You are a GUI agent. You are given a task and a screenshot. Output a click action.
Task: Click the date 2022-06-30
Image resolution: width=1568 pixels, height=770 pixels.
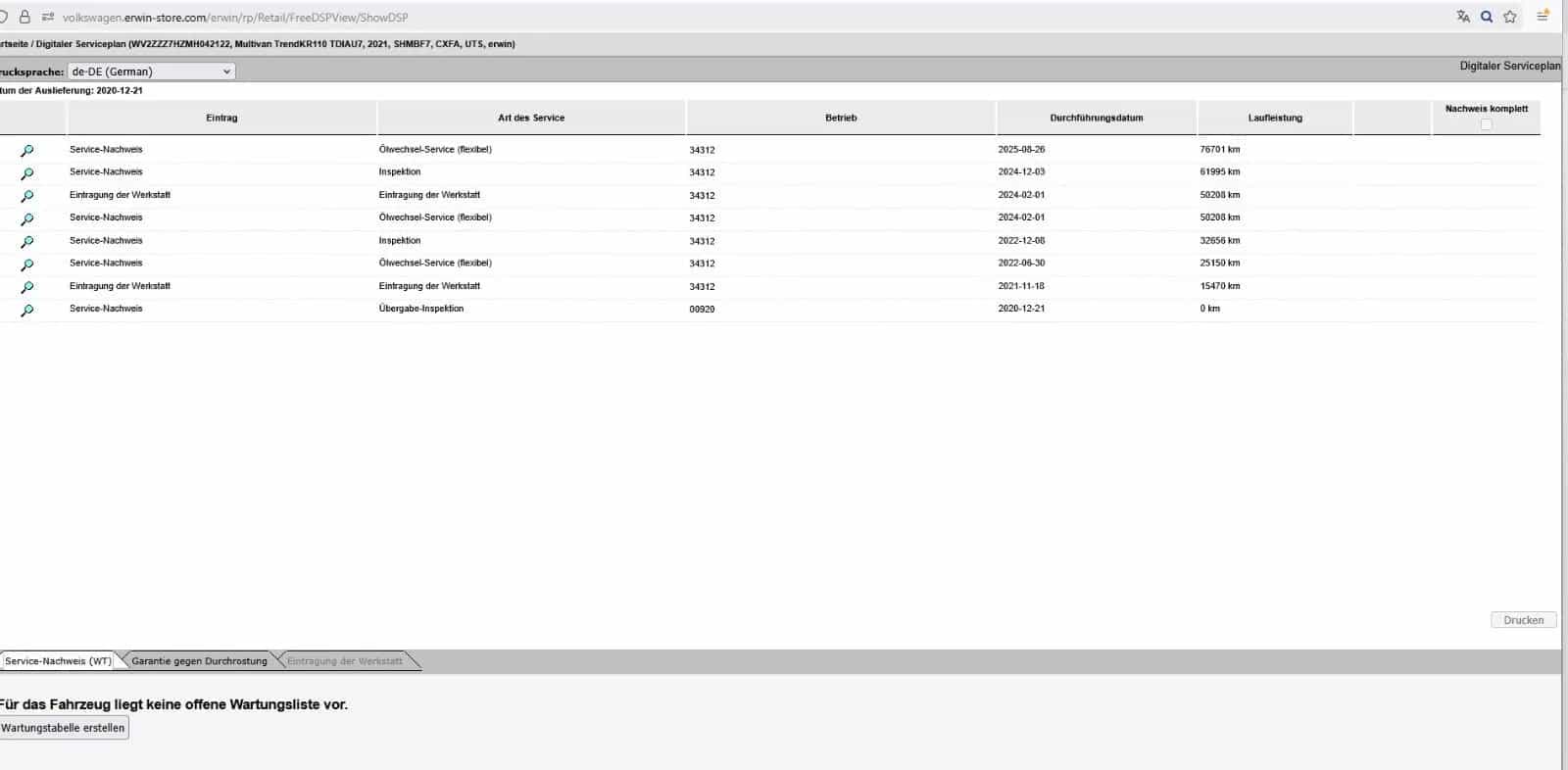point(1021,264)
